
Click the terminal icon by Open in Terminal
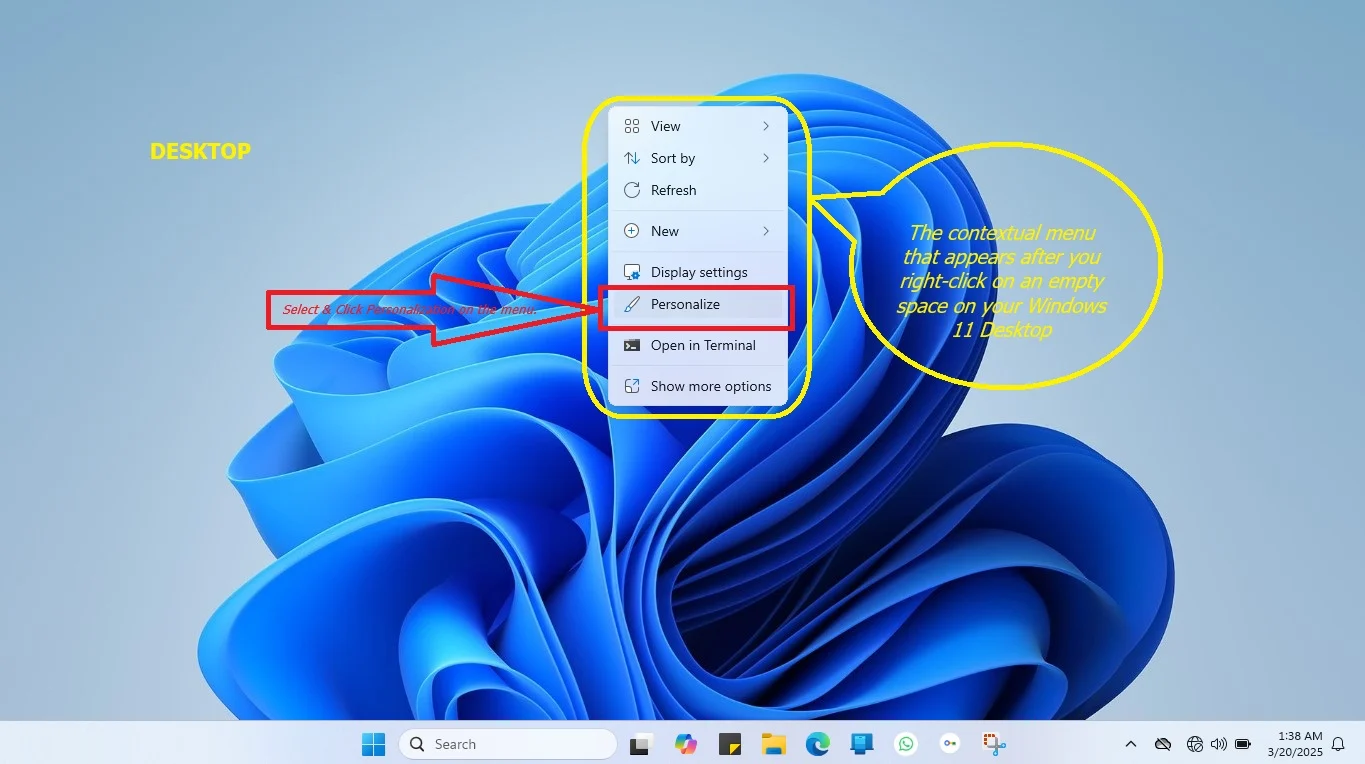(632, 345)
